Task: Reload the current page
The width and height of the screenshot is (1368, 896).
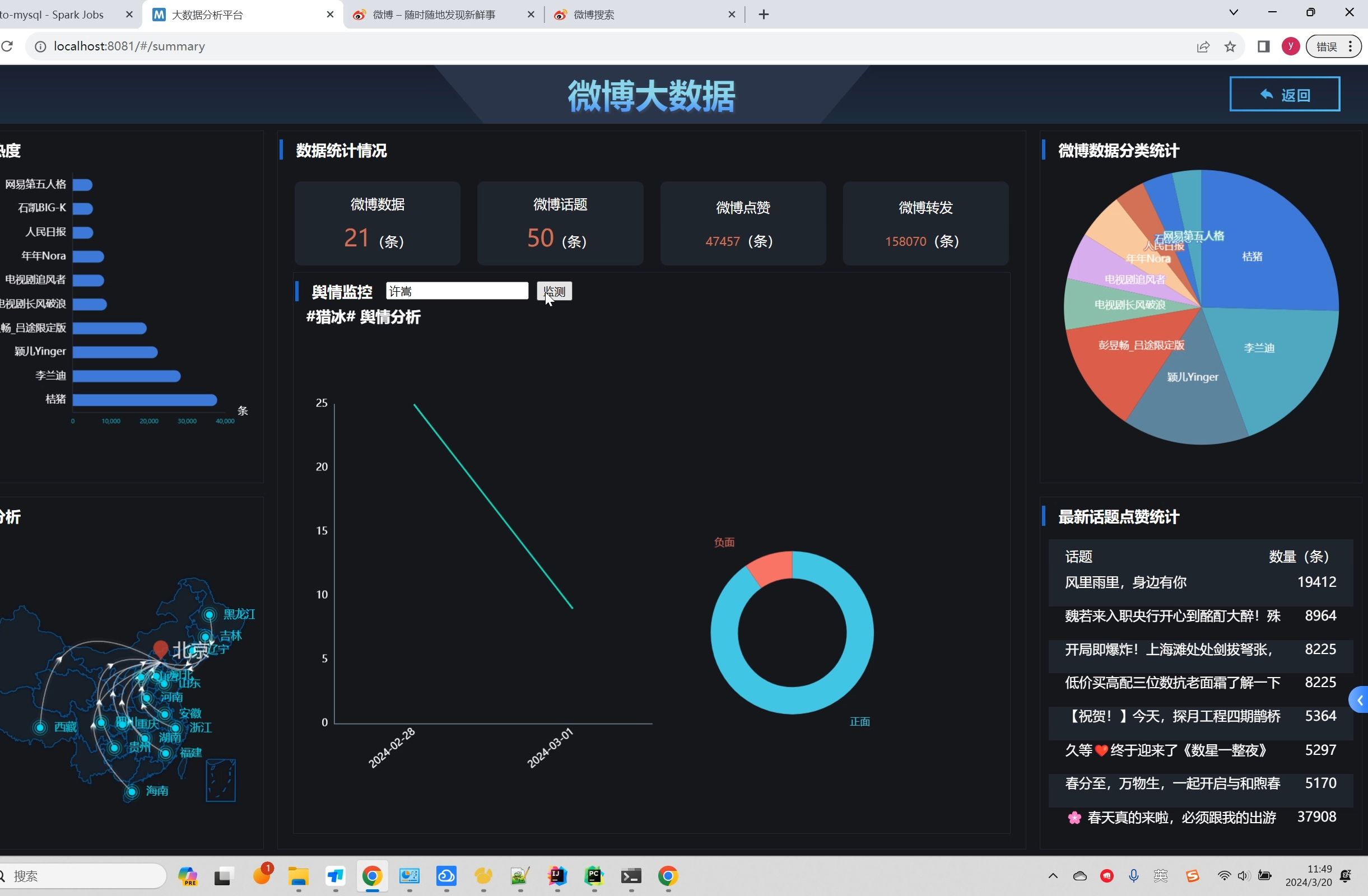Action: tap(7, 46)
